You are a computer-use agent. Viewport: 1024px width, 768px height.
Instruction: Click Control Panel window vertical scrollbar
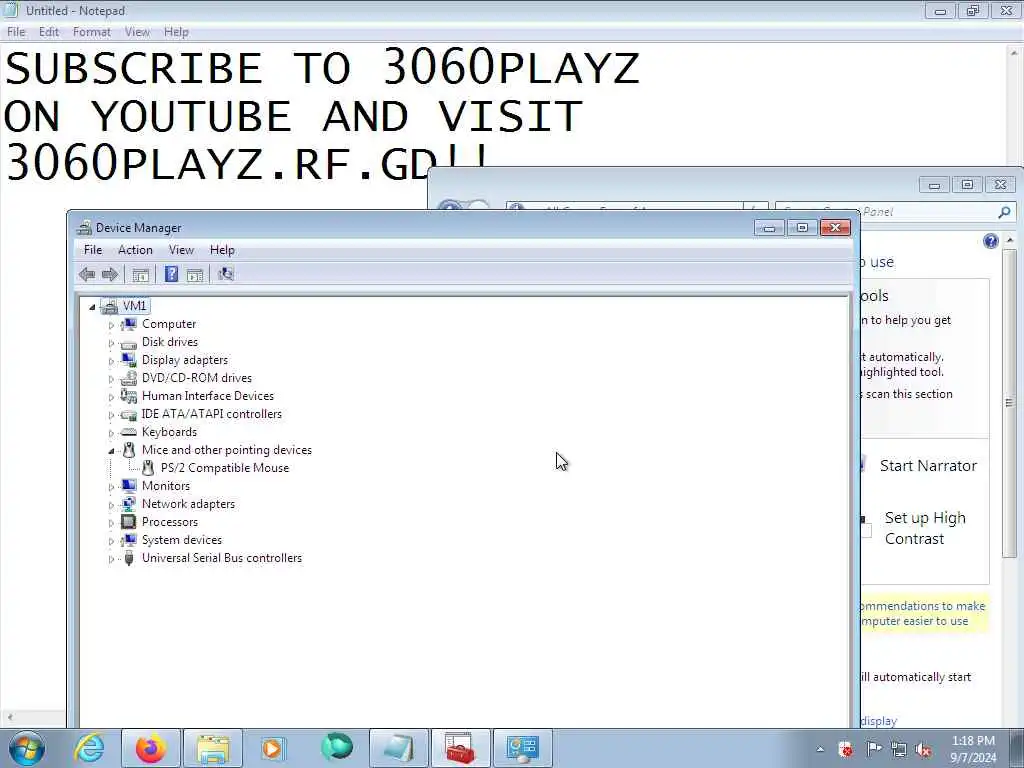[x=1010, y=405]
